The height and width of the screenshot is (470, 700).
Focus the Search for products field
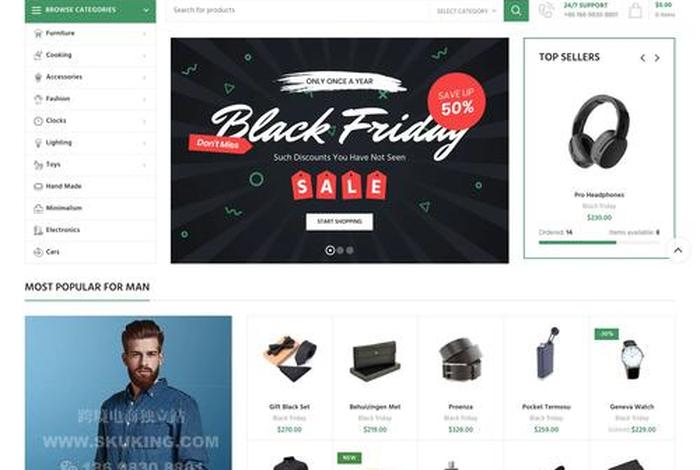pos(299,10)
